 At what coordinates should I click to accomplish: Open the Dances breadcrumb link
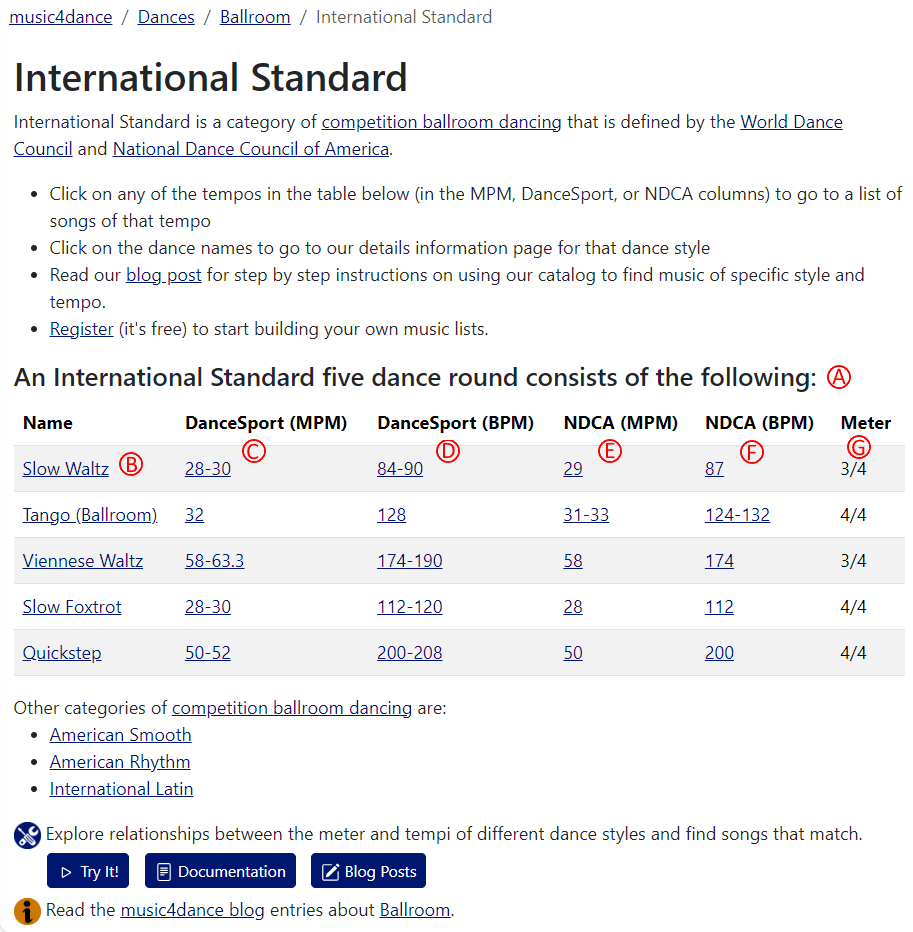pyautogui.click(x=166, y=16)
